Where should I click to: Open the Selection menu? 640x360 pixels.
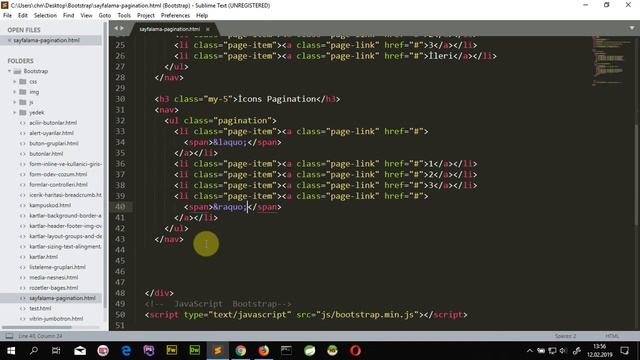45,16
